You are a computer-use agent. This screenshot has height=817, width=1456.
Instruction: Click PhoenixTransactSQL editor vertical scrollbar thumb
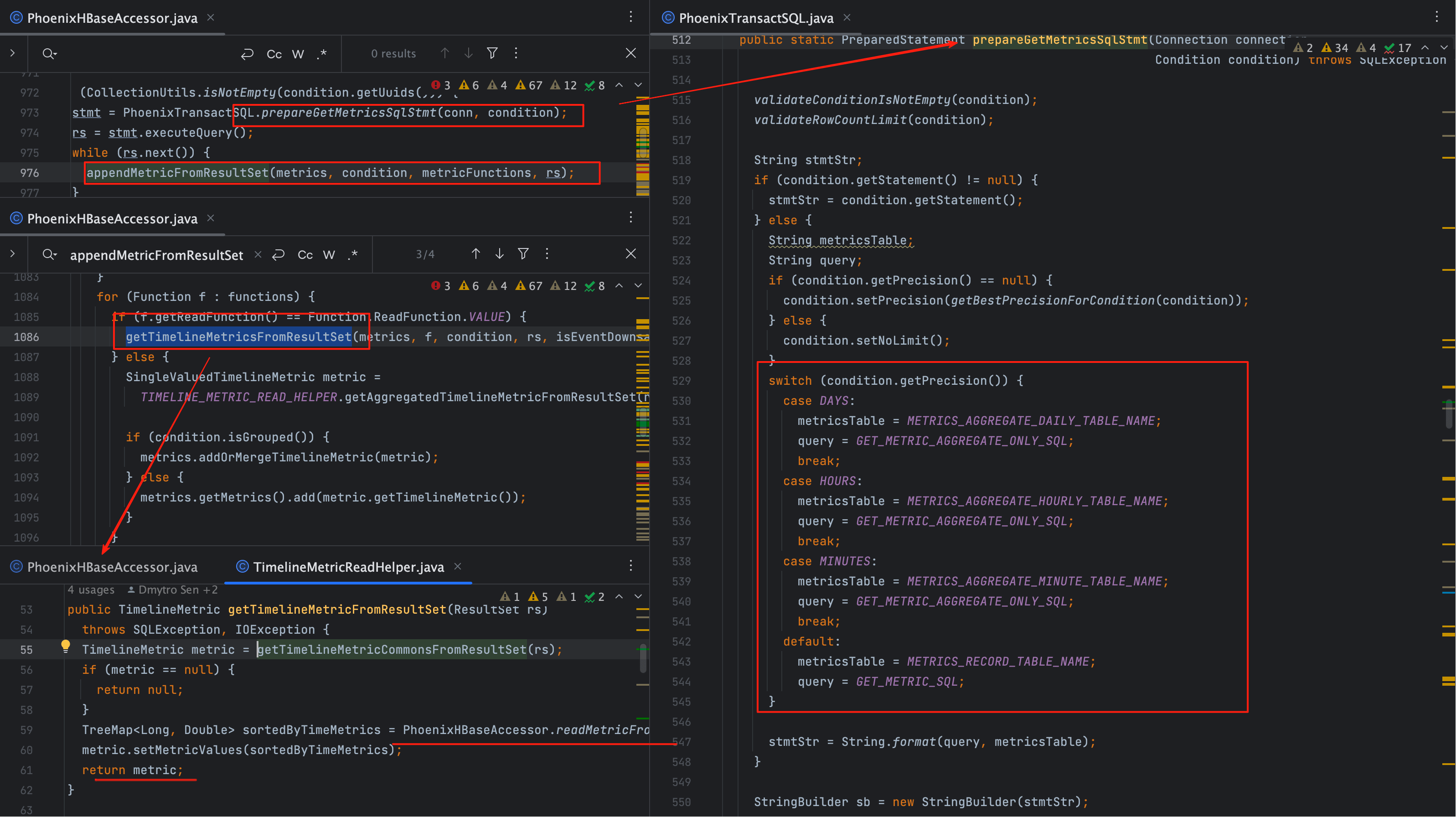(1449, 414)
